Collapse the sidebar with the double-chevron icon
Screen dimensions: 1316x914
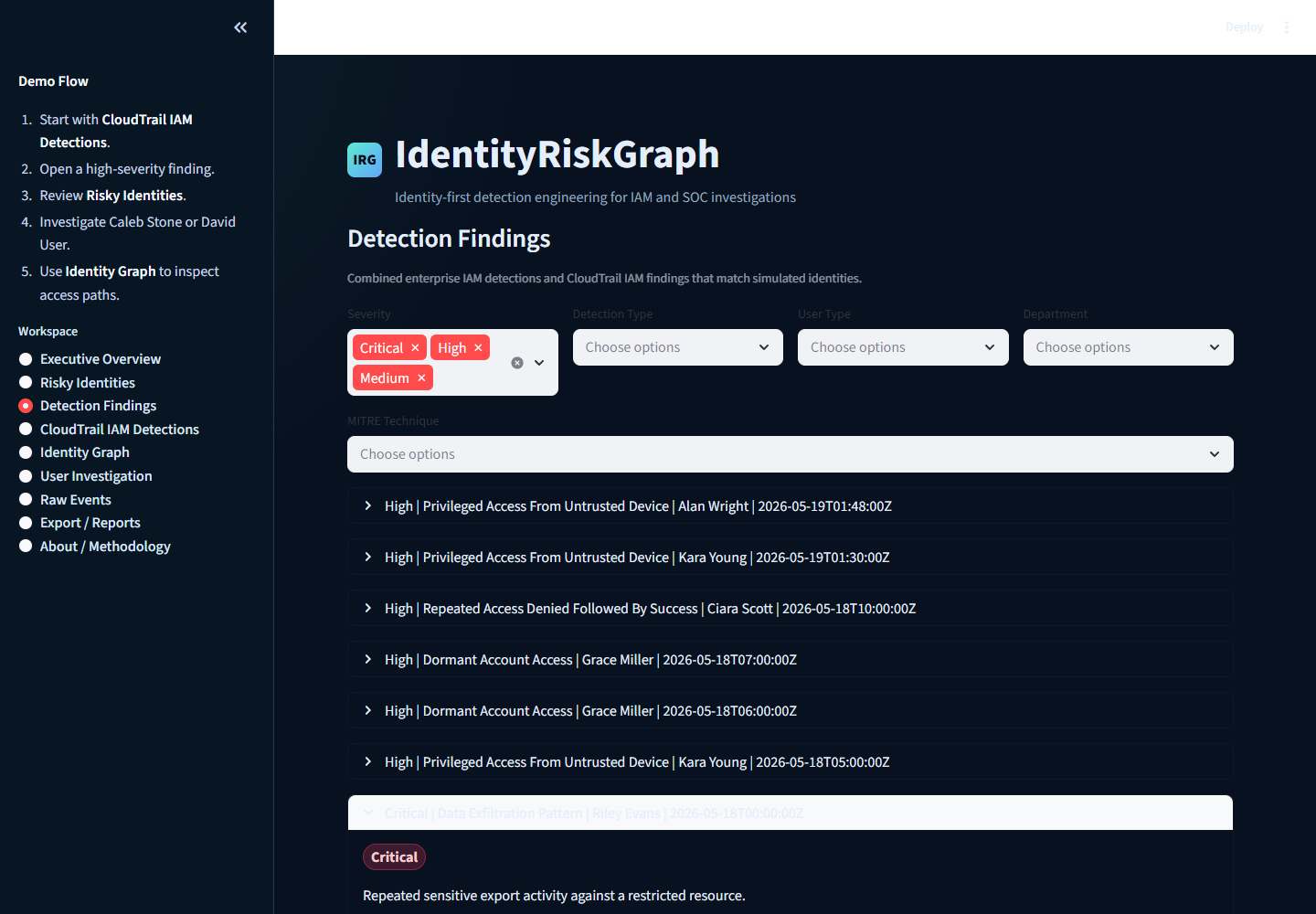click(240, 27)
